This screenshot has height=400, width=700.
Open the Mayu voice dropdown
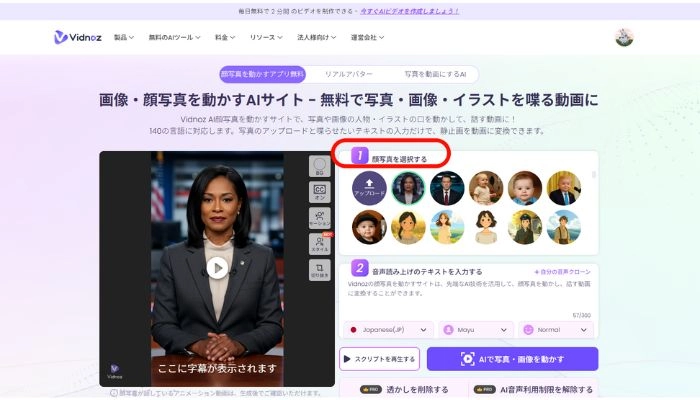(476, 330)
